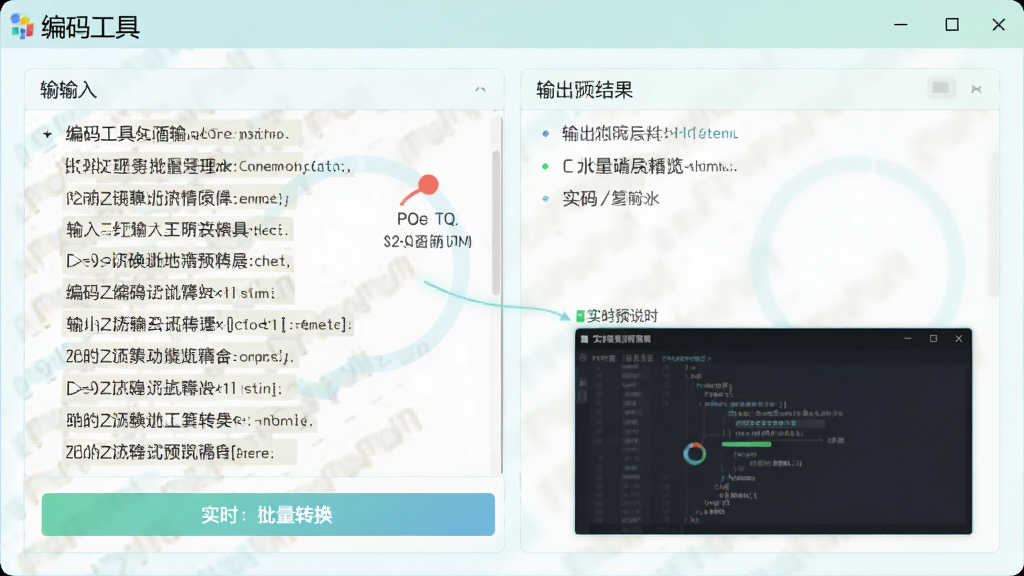Viewport: 1024px width, 576px height.
Task: Click the gray view button in 输出颐结果 header
Action: coord(940,88)
